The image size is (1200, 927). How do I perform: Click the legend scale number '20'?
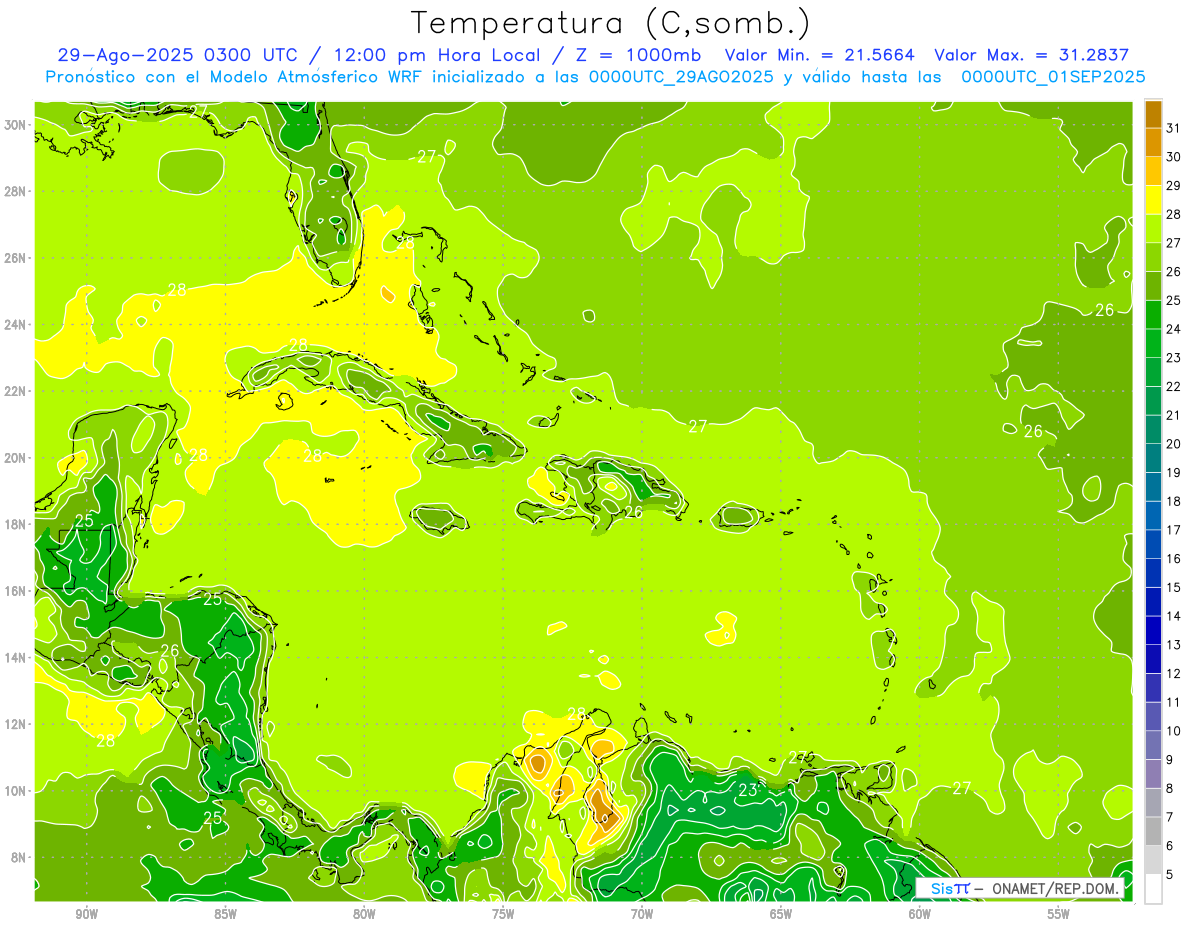(x=1174, y=444)
